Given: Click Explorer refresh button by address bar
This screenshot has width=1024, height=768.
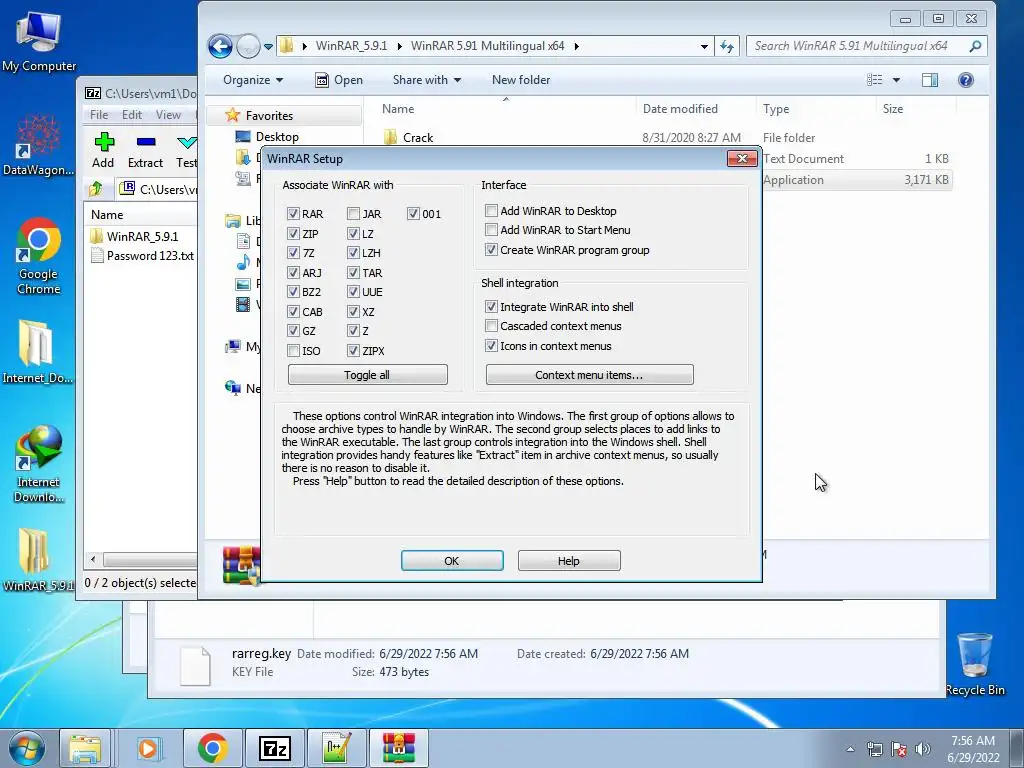Looking at the screenshot, I should [x=727, y=46].
